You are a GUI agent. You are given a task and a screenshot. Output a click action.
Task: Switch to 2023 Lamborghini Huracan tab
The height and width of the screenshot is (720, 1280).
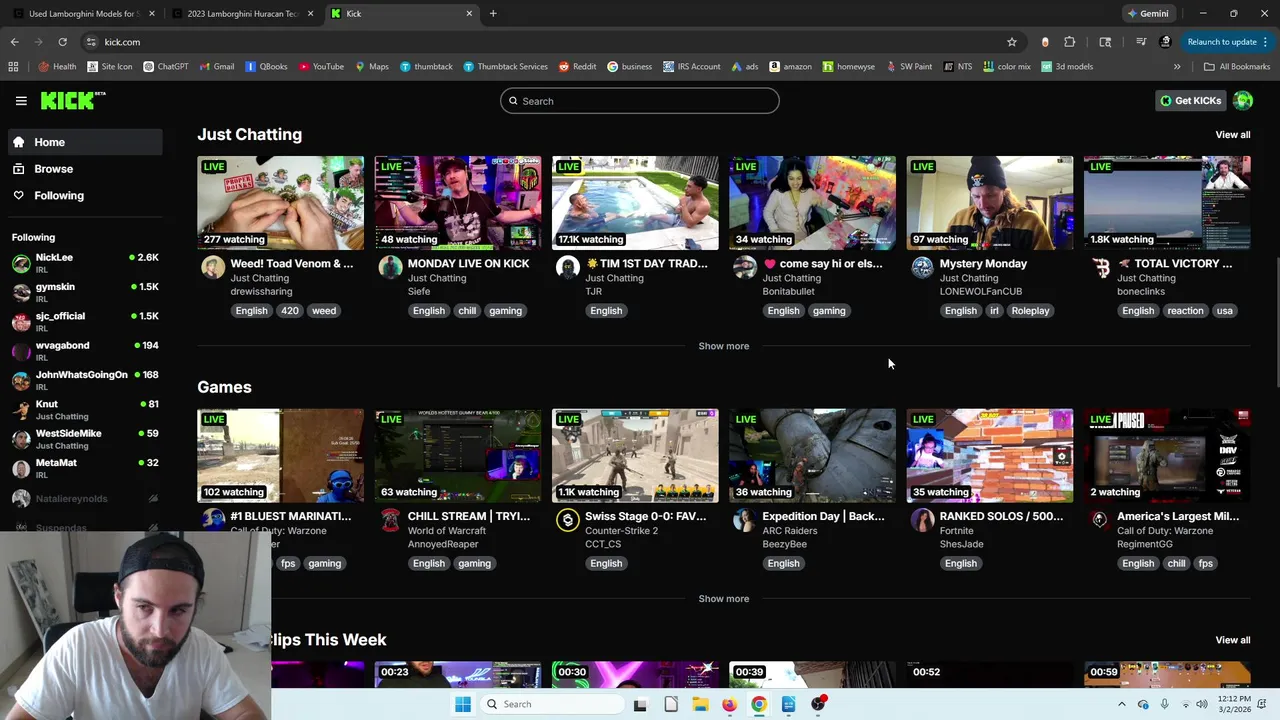click(241, 14)
